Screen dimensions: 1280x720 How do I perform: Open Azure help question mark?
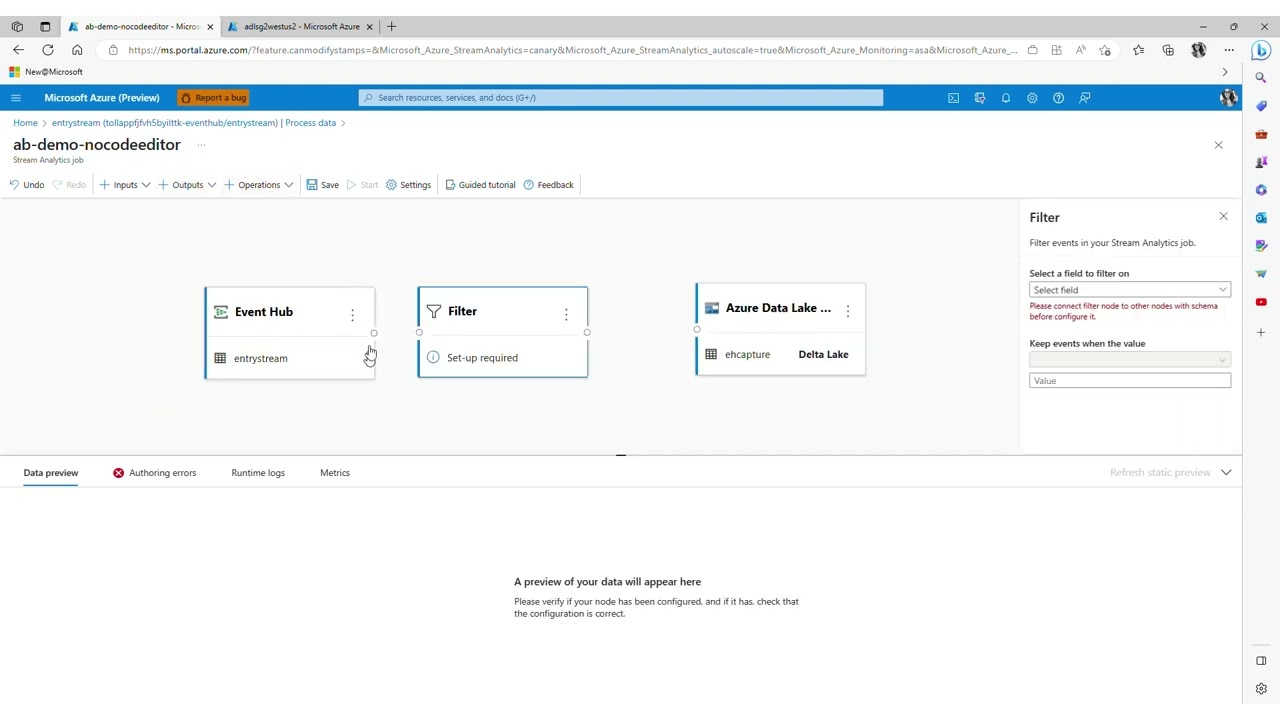click(1058, 98)
